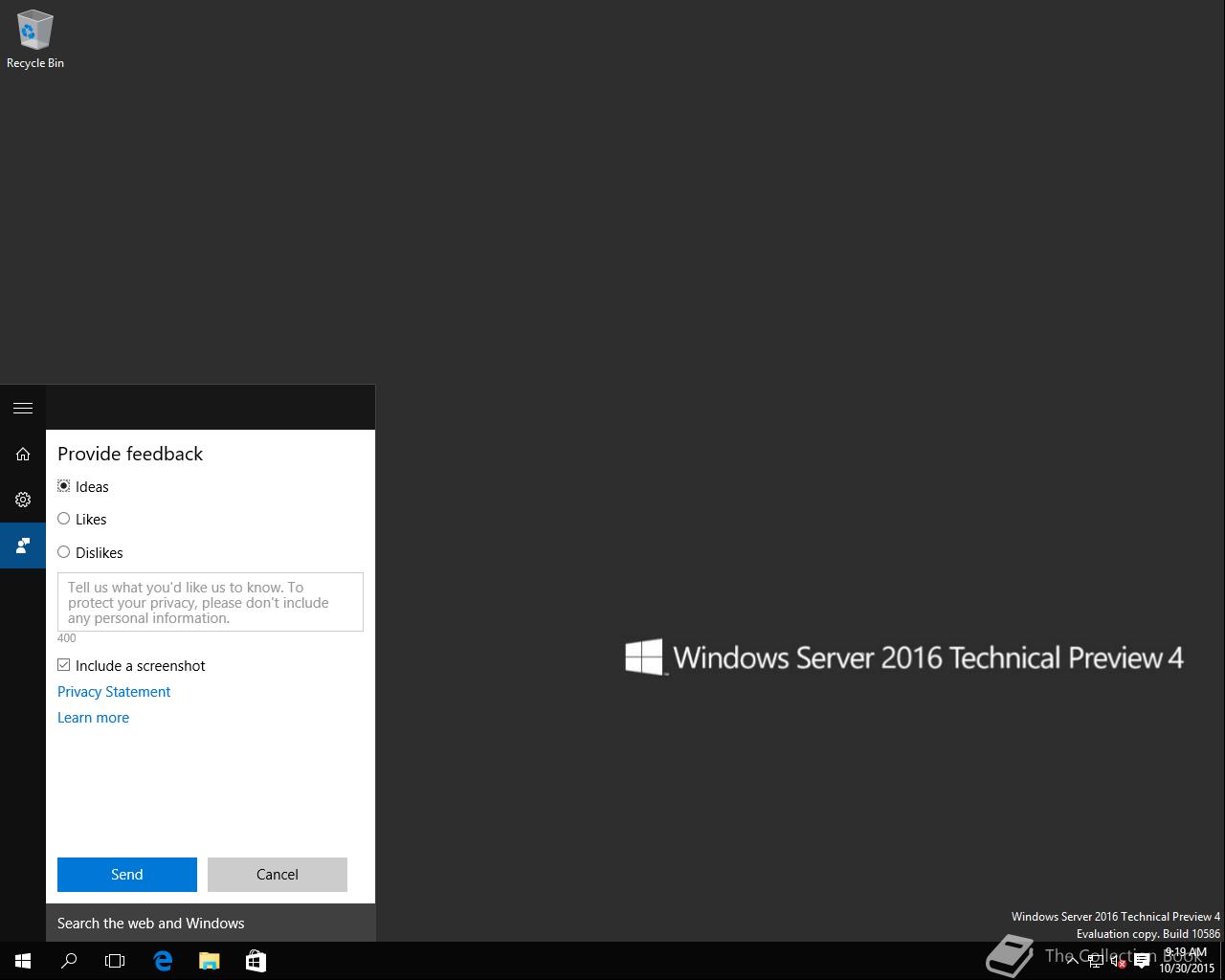Go to Home in search sidebar
The image size is (1225, 980).
pyautogui.click(x=23, y=454)
